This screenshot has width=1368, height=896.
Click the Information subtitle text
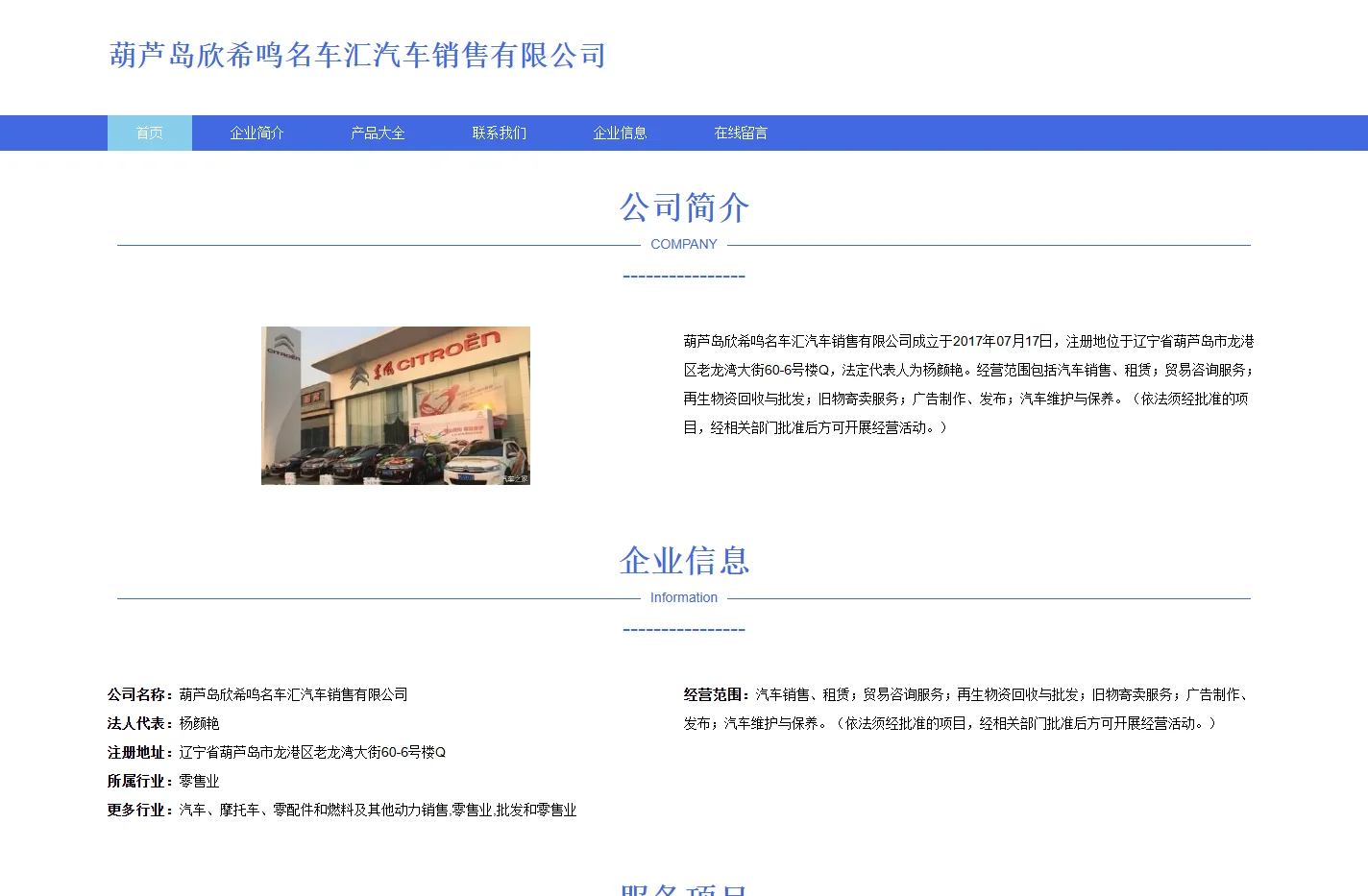tap(684, 597)
